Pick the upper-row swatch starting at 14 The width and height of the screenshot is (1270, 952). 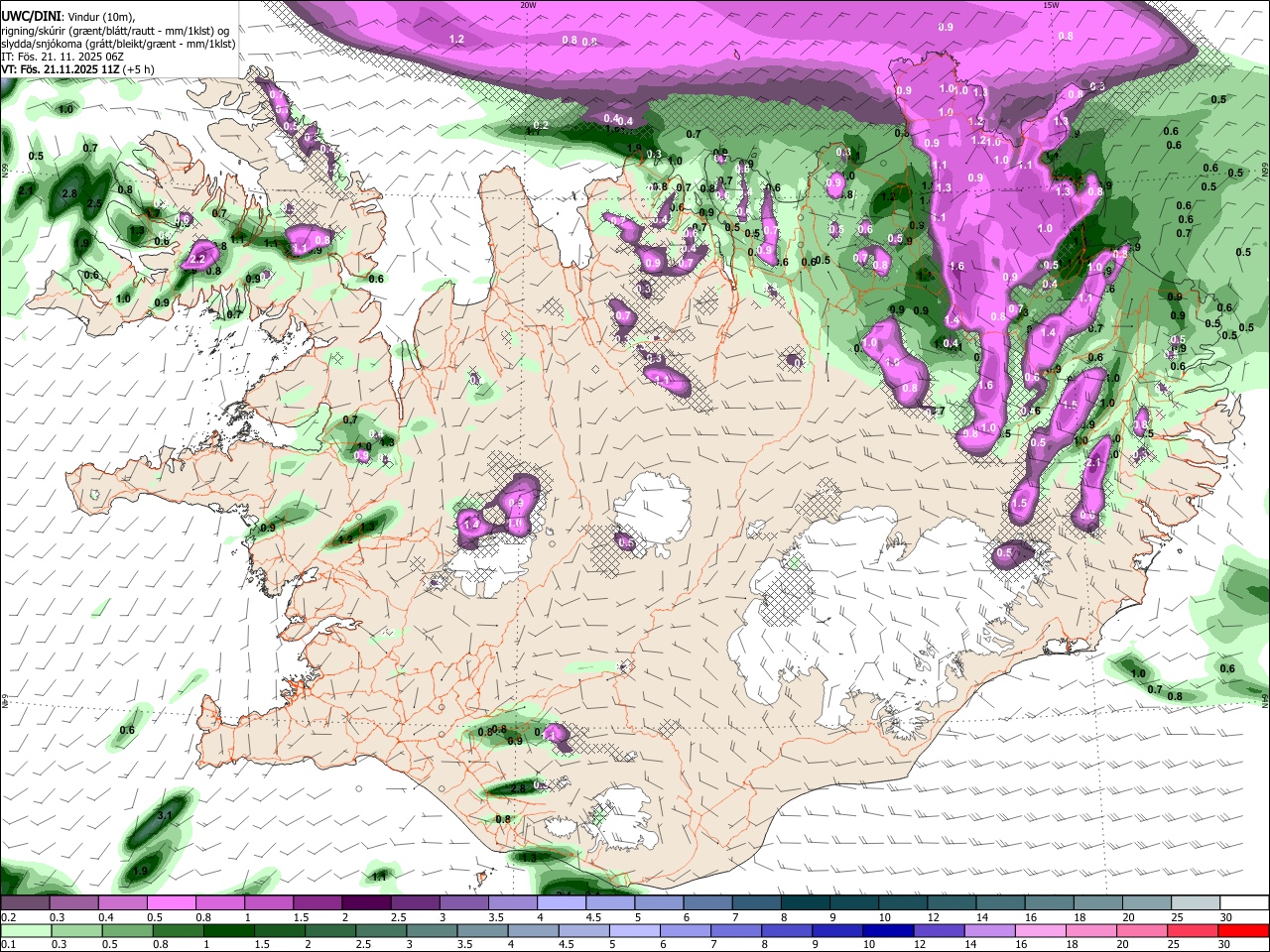tap(1000, 902)
